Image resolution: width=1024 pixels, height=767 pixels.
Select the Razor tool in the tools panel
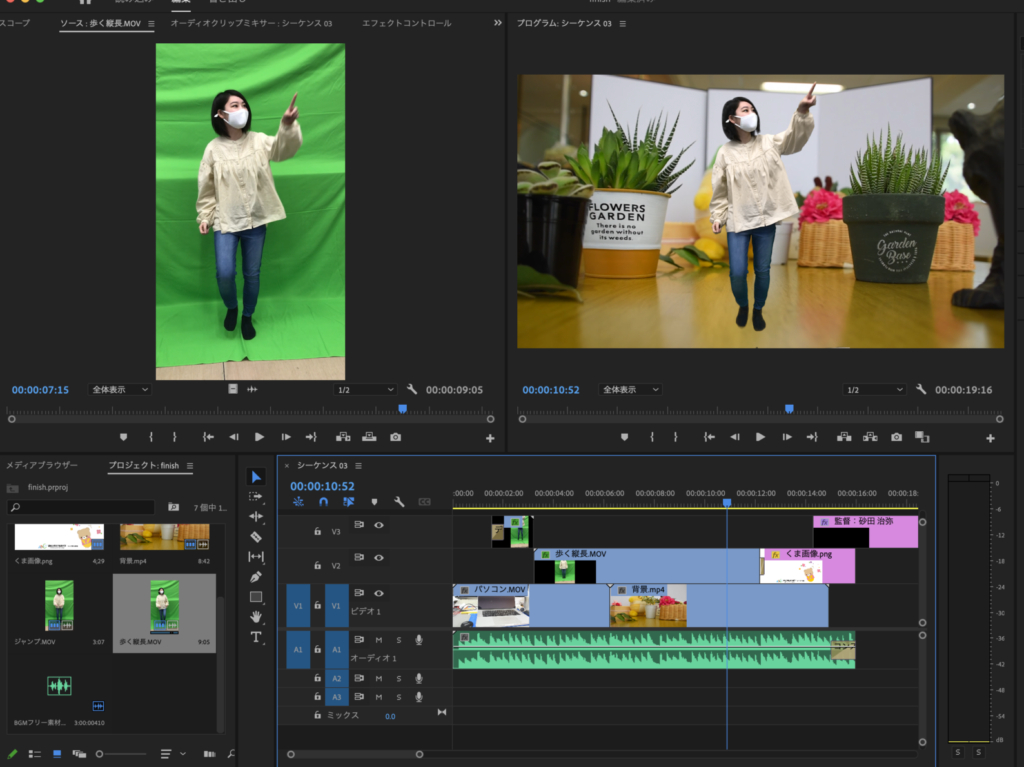pos(256,537)
